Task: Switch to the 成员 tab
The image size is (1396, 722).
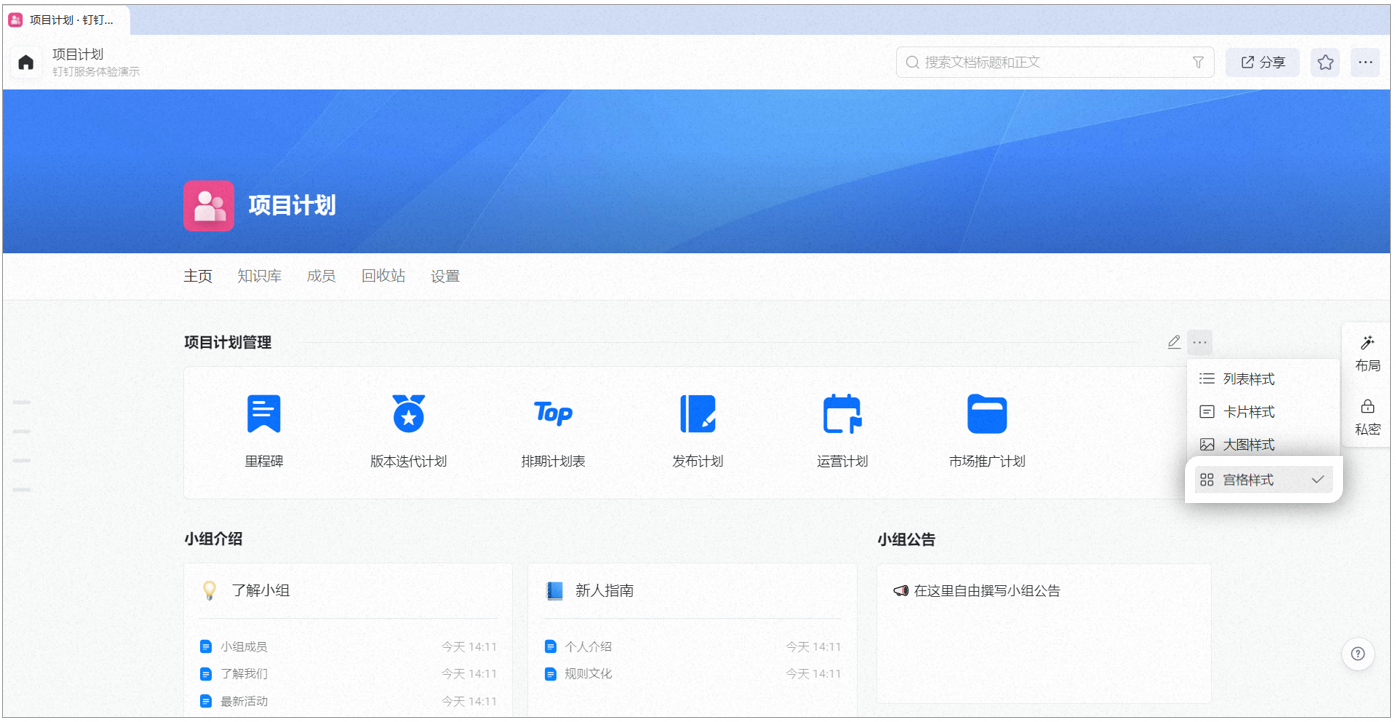Action: tap(321, 276)
